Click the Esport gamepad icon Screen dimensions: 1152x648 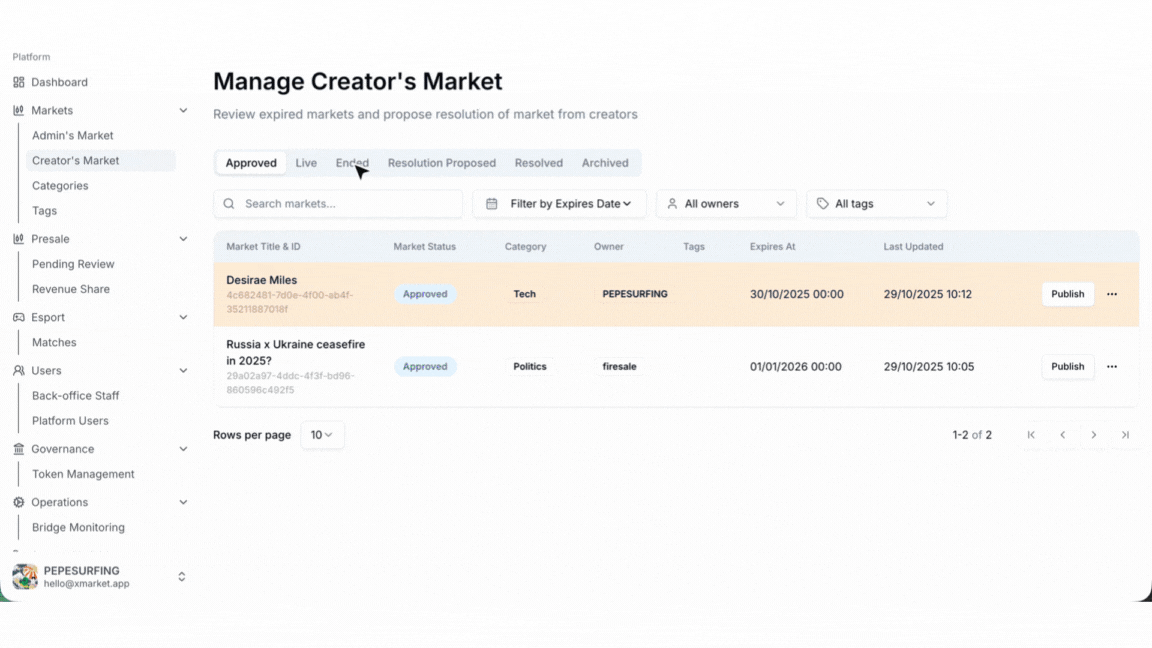pos(19,317)
